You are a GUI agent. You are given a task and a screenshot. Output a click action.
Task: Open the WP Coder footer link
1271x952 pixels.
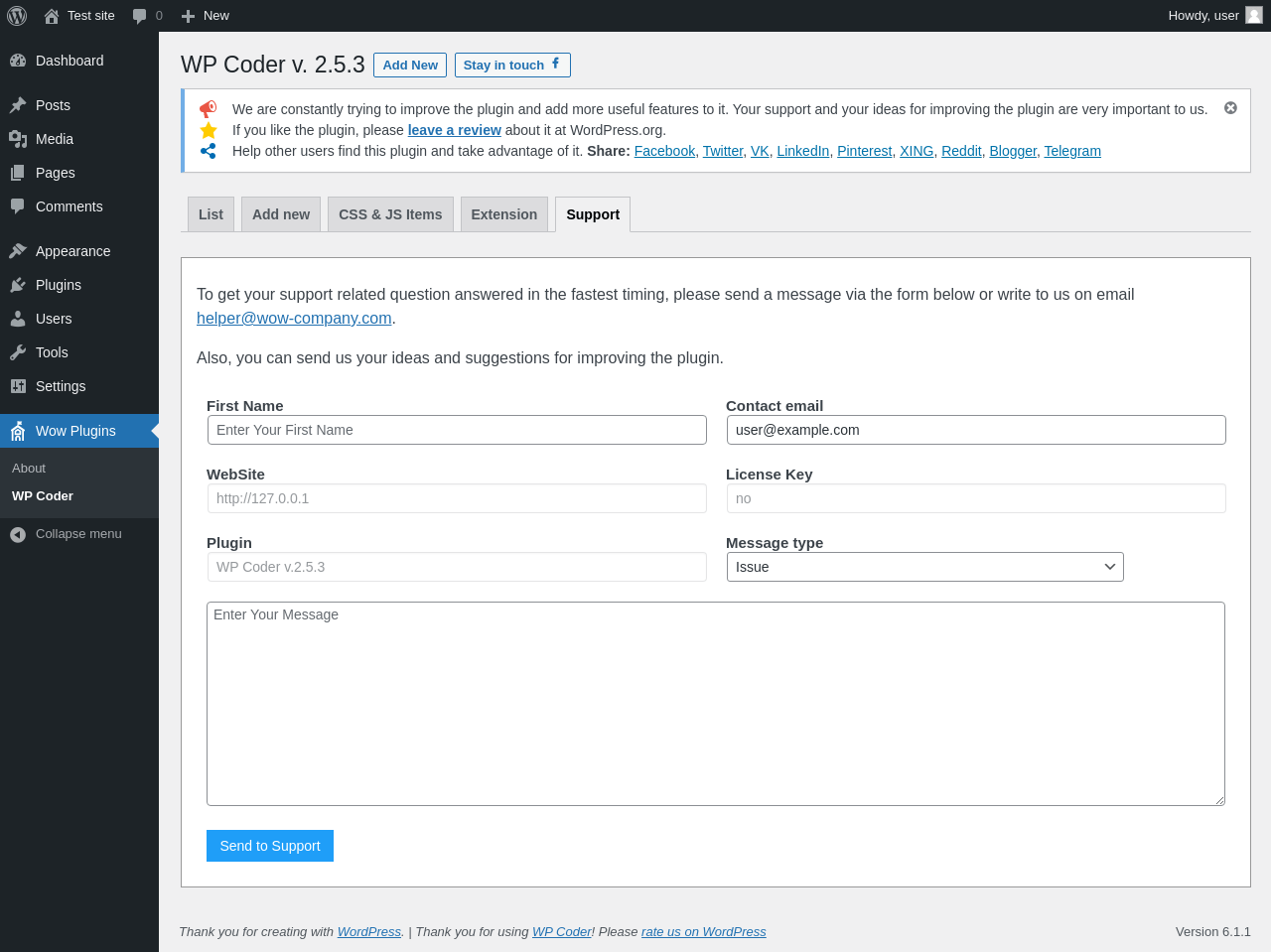pyautogui.click(x=562, y=932)
